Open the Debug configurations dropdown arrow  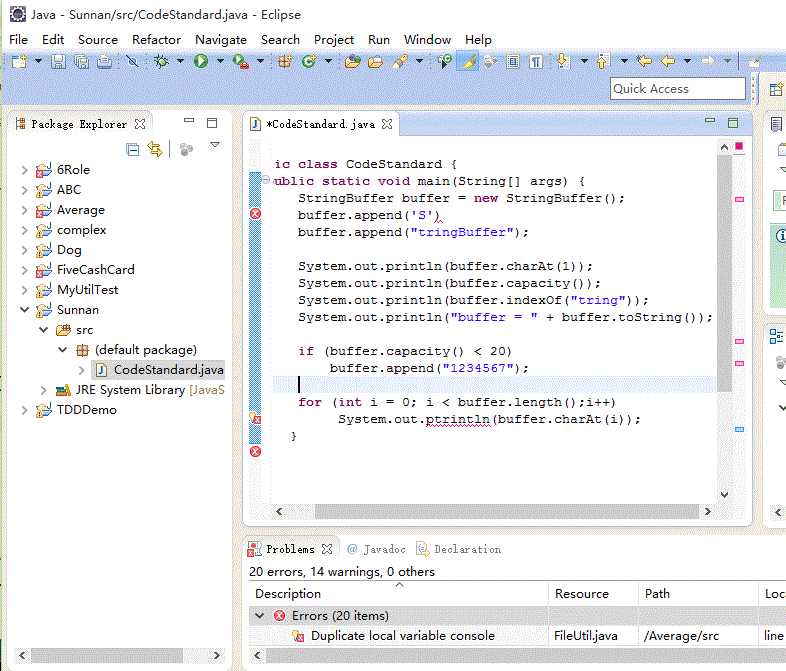click(180, 61)
